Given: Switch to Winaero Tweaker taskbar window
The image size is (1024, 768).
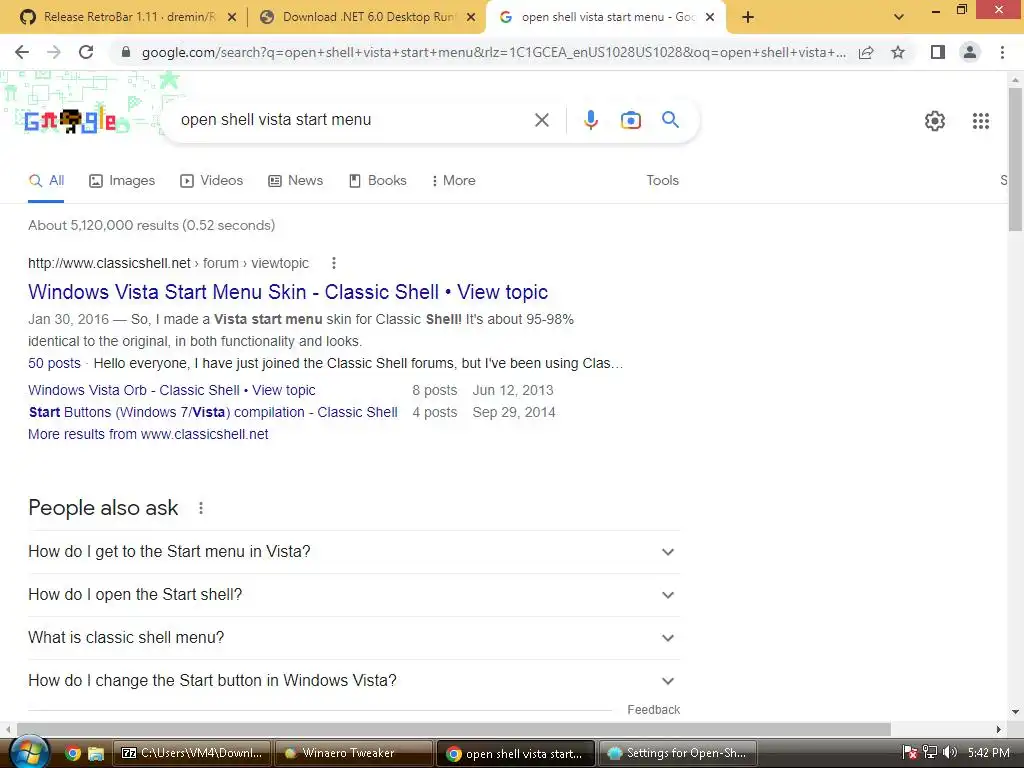Looking at the screenshot, I should pos(353,754).
